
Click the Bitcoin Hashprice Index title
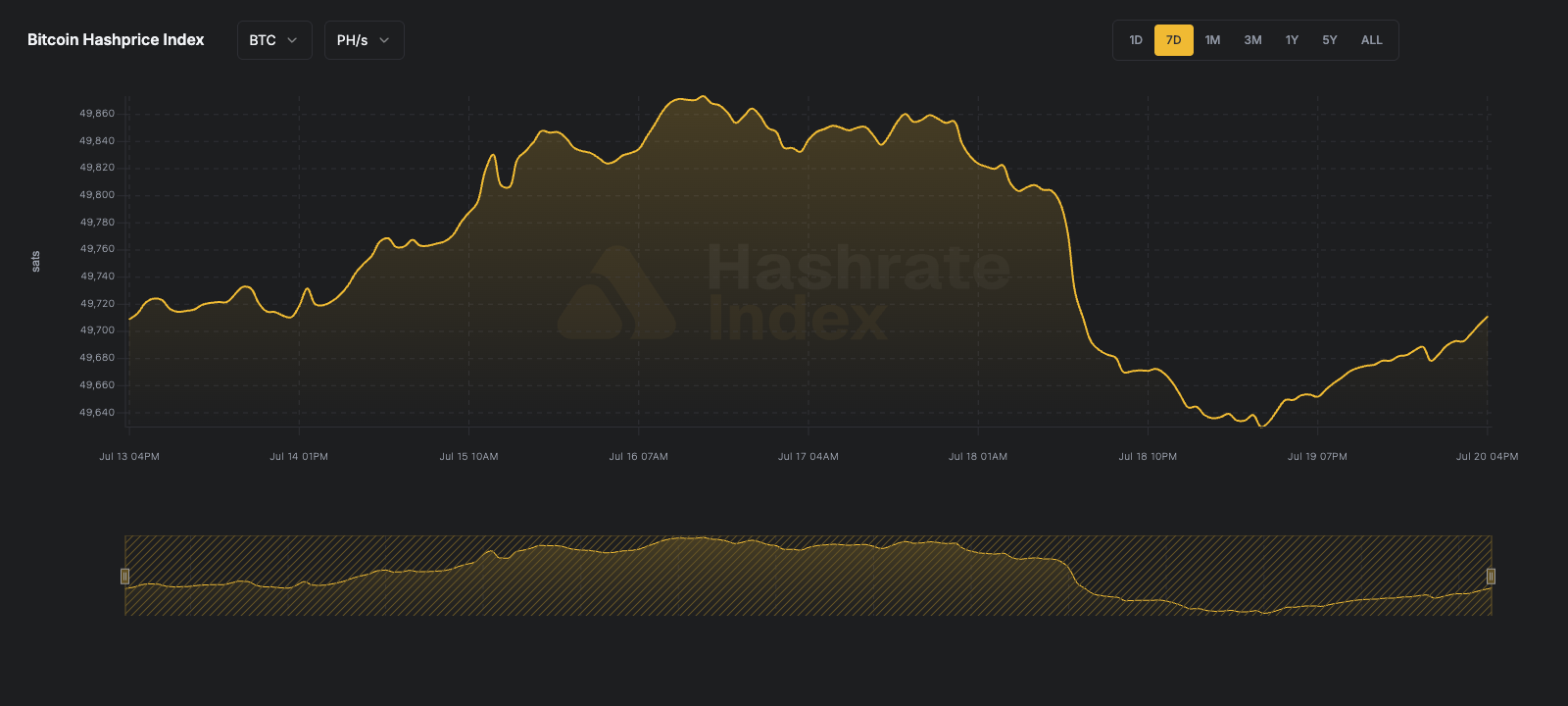point(116,40)
